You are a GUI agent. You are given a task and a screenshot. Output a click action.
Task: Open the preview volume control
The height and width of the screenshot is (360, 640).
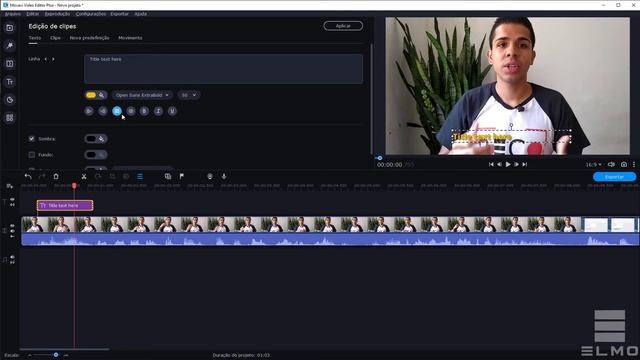(x=611, y=164)
